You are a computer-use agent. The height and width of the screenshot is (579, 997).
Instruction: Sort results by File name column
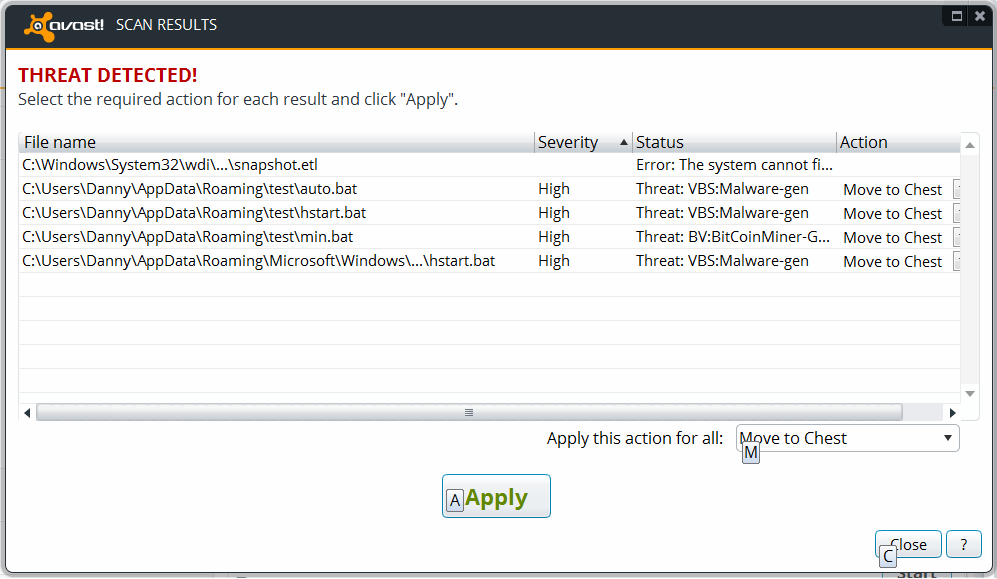click(276, 142)
